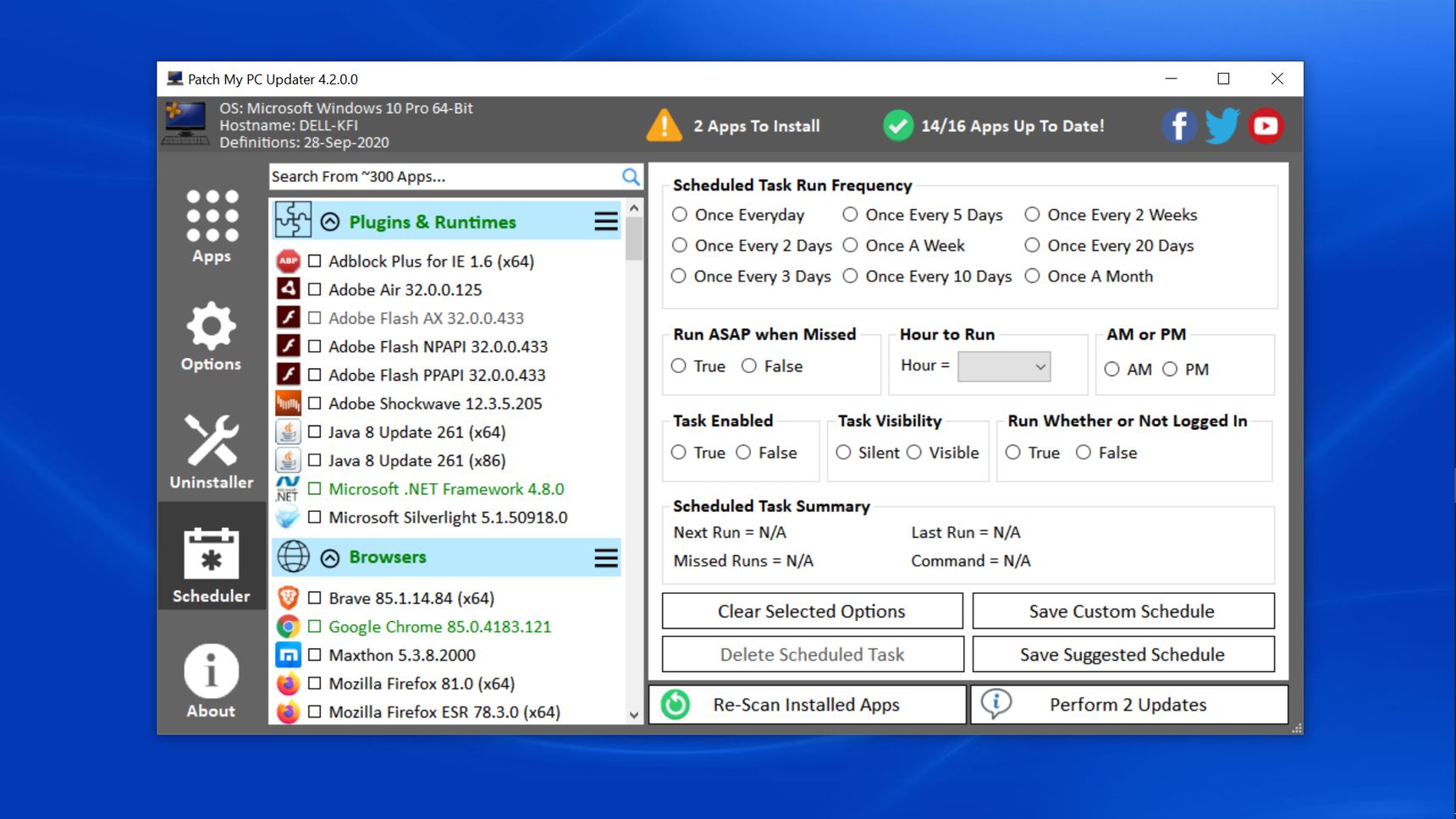Click the Adobe Shockwave icon
The height and width of the screenshot is (819, 1456).
pyautogui.click(x=288, y=403)
